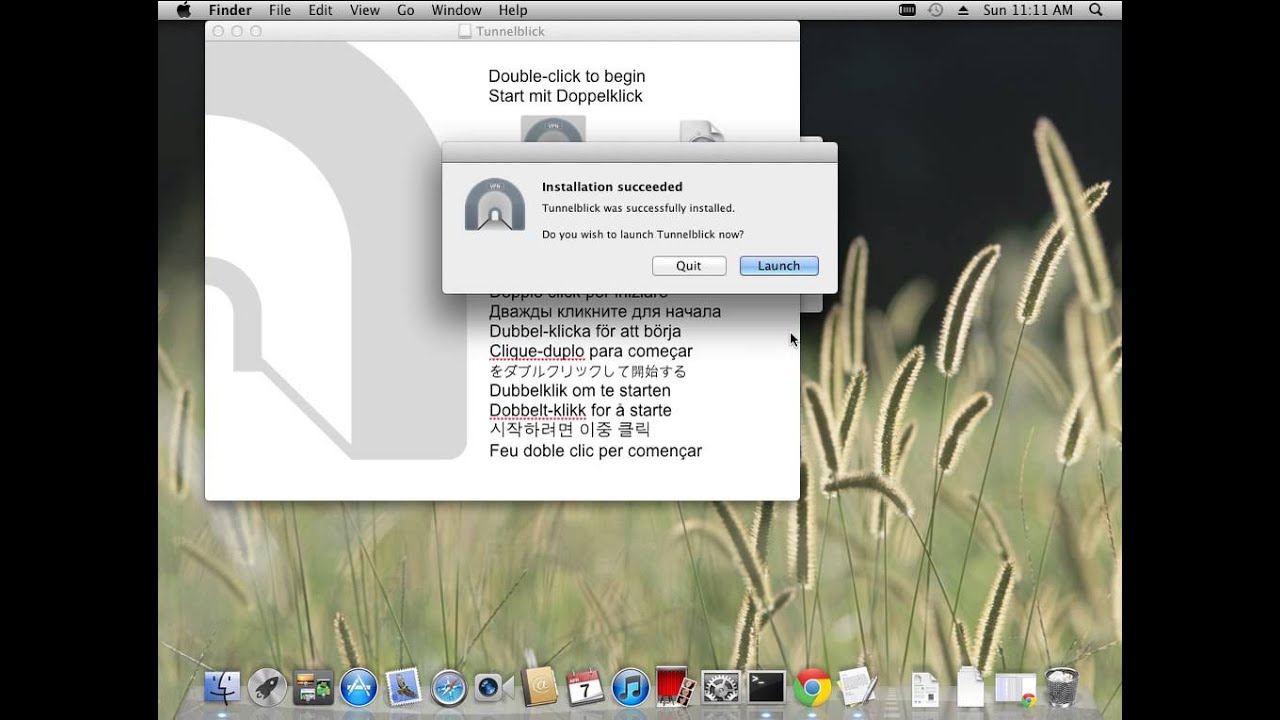Open System Preferences gear in Dock
1280x720 pixels.
(x=721, y=688)
